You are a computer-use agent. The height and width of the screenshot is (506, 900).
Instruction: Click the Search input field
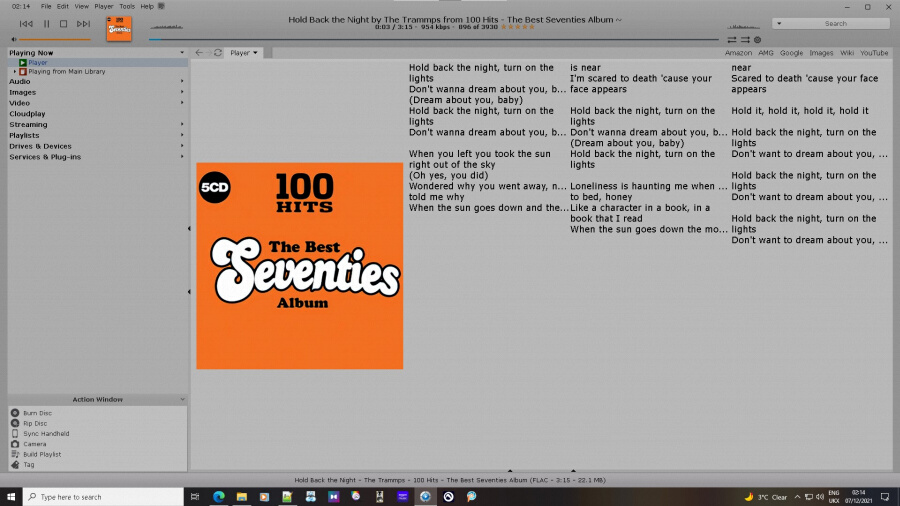tap(836, 24)
